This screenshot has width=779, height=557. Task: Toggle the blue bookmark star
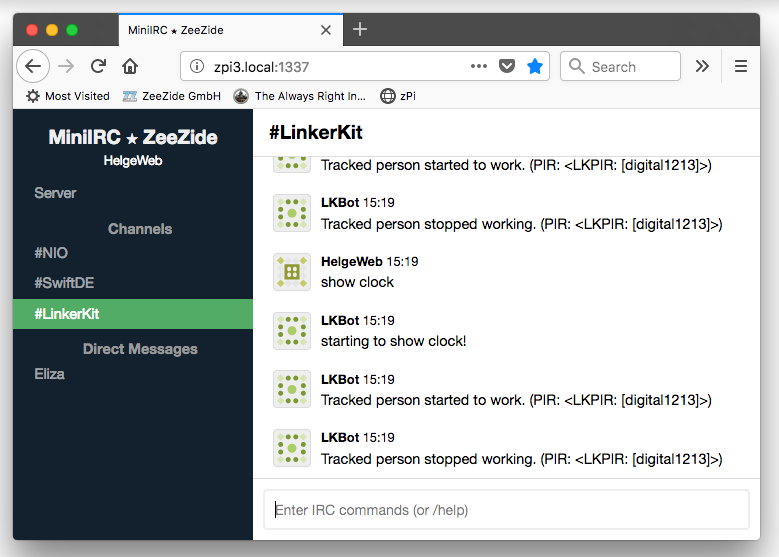click(535, 66)
